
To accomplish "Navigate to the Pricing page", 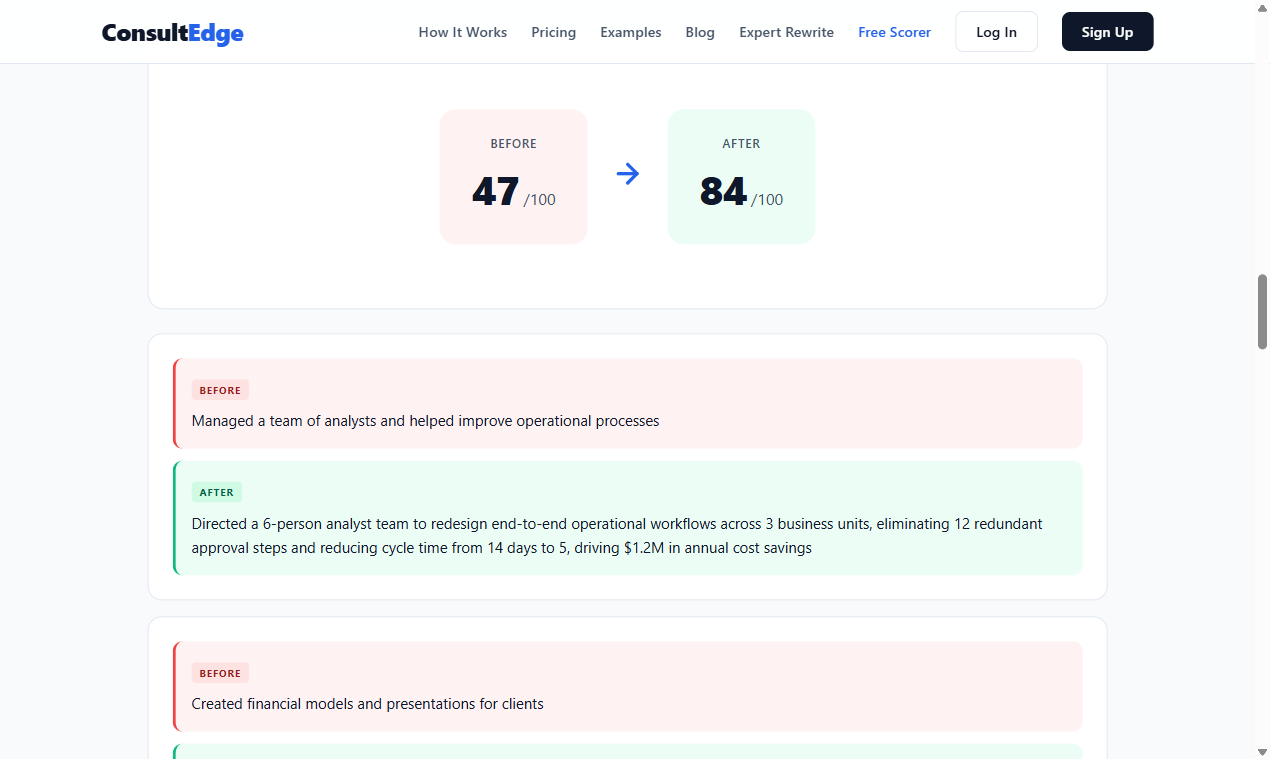I will pyautogui.click(x=553, y=32).
